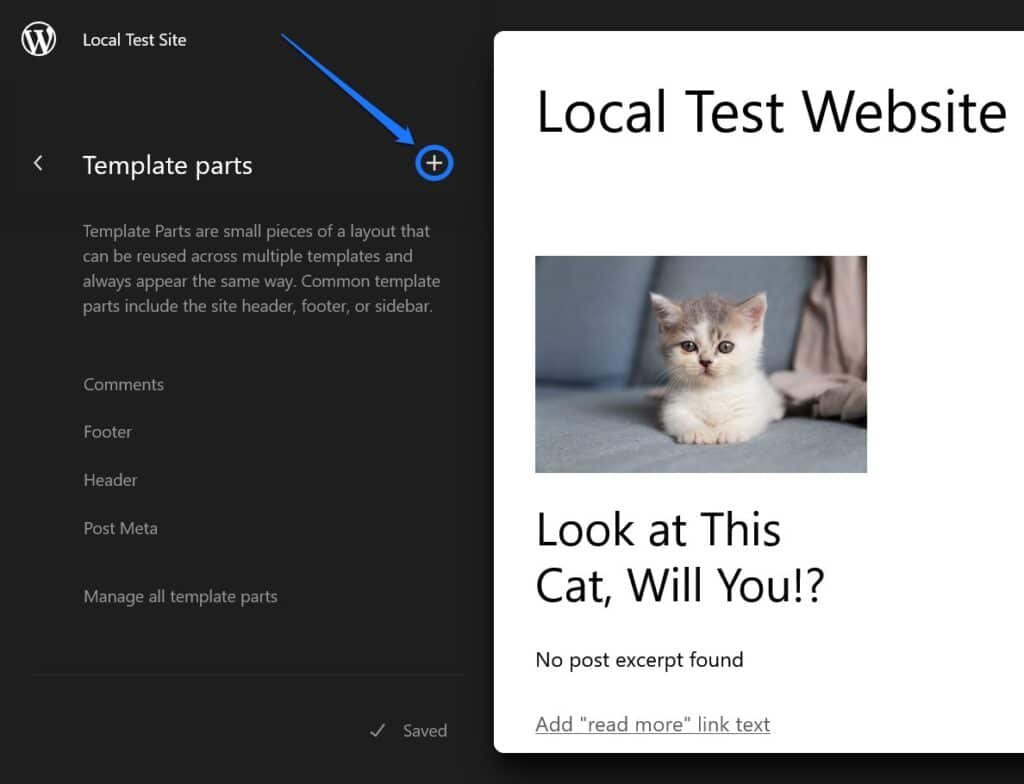Select the Post Meta template part
The width and height of the screenshot is (1024, 784).
120,528
